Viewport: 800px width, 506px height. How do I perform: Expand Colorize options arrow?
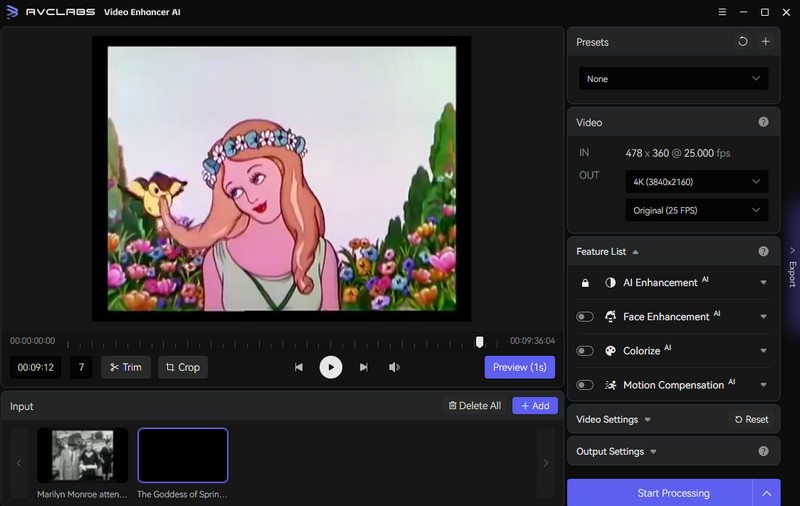point(763,351)
